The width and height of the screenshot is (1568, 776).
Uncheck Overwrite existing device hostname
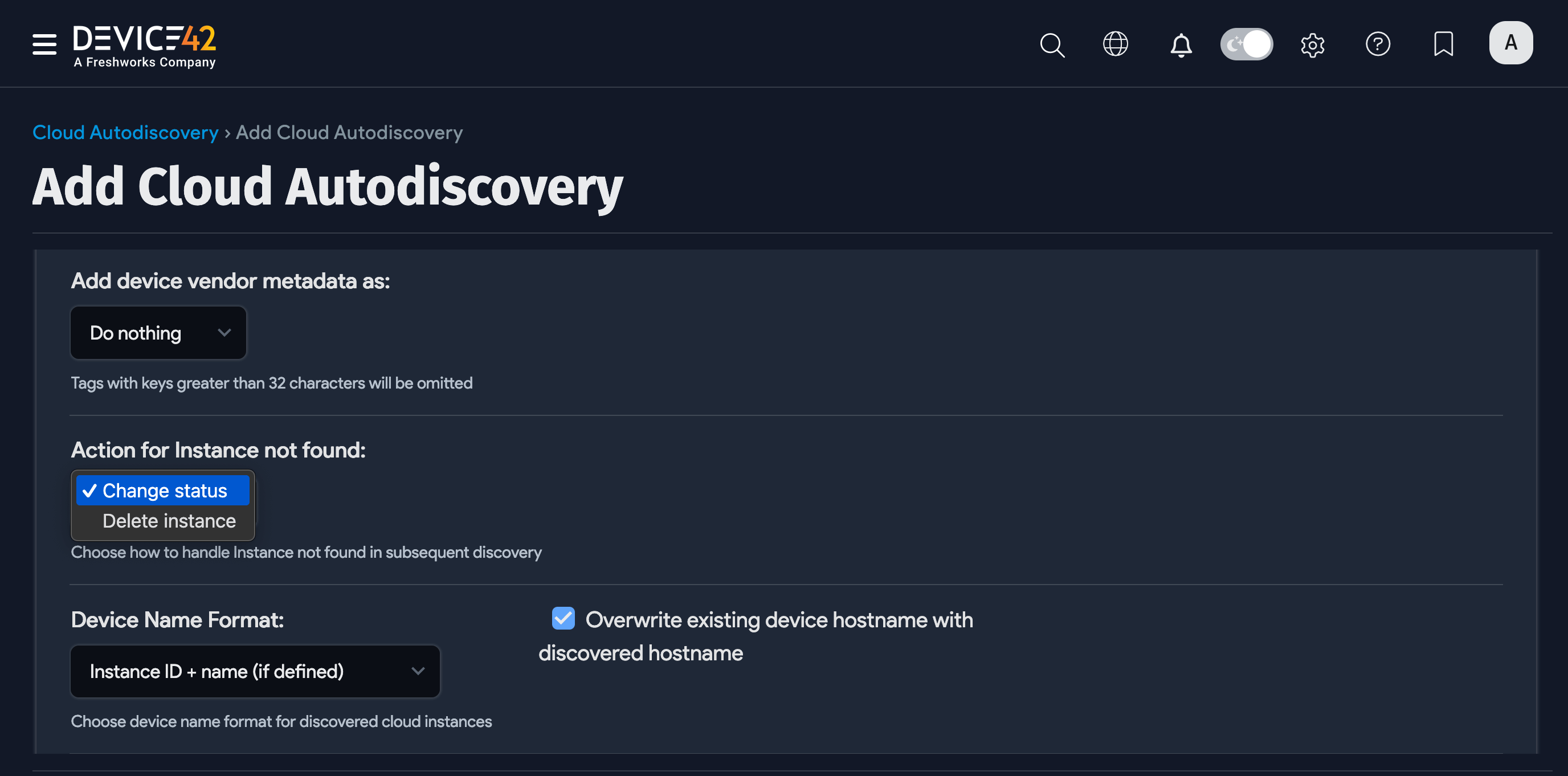563,618
